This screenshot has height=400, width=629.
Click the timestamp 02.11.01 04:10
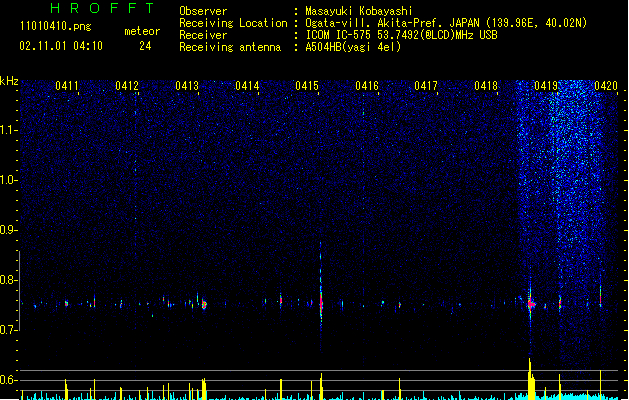pos(61,46)
